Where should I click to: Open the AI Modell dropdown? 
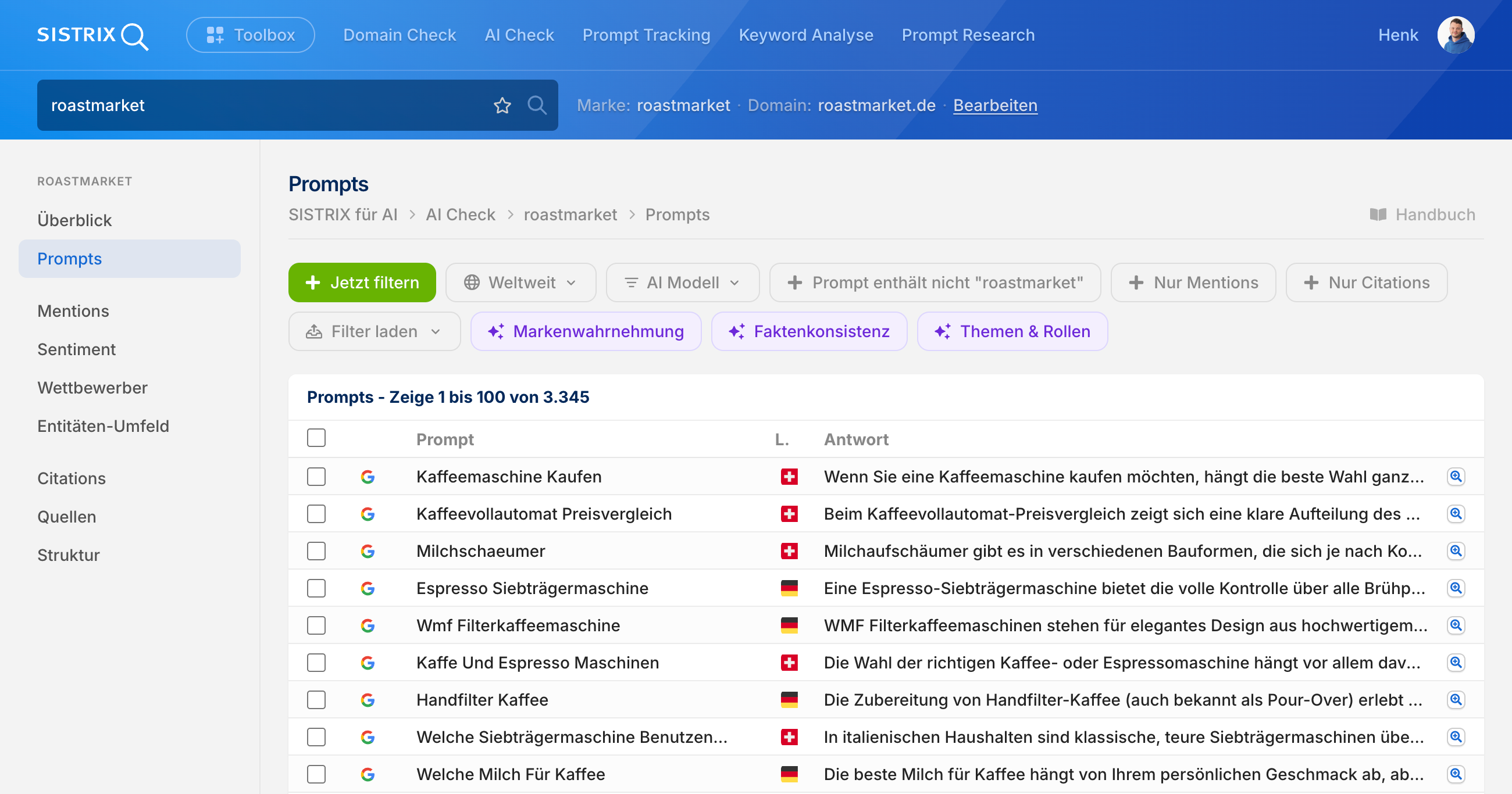tap(683, 282)
